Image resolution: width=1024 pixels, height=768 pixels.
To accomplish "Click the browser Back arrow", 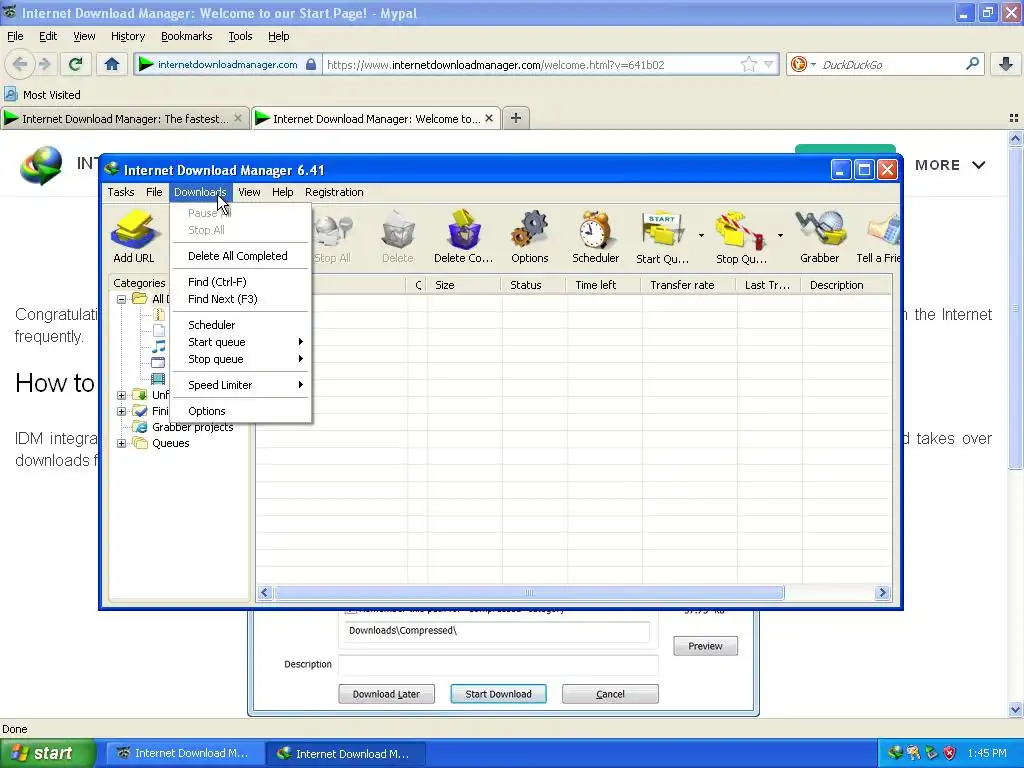I will (x=20, y=64).
